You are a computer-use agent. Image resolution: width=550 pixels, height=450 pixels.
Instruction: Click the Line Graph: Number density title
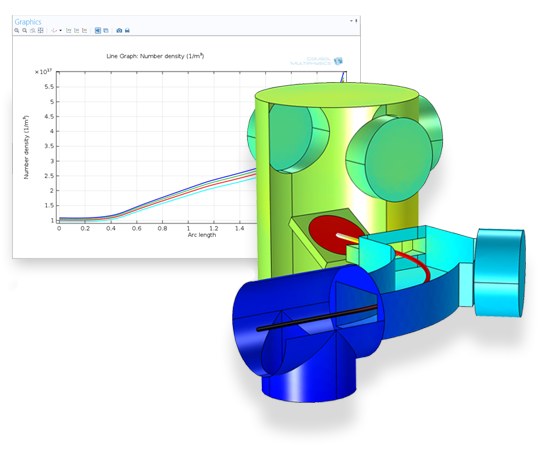pyautogui.click(x=155, y=56)
